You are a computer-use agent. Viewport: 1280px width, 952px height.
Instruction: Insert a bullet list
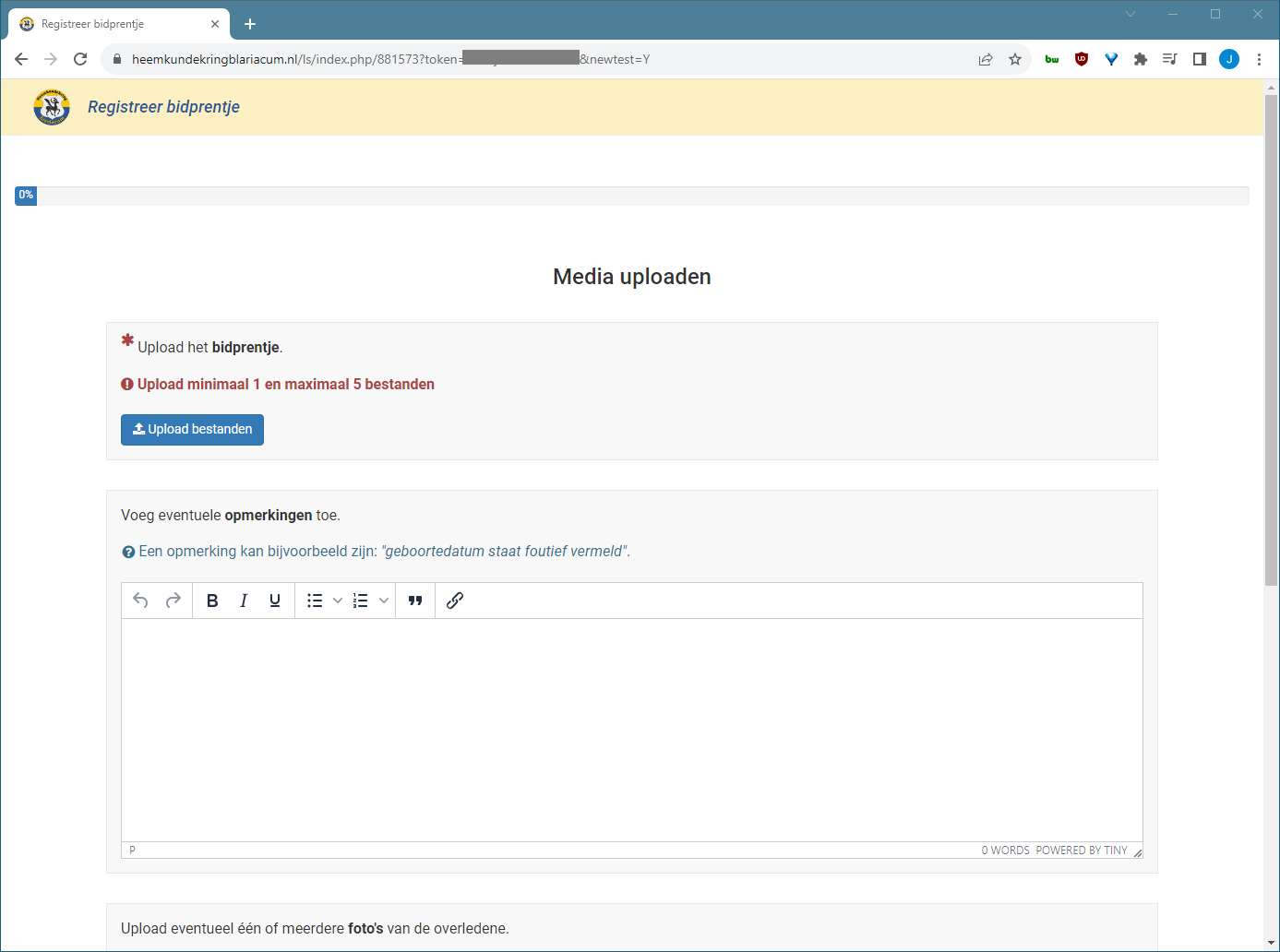(315, 601)
